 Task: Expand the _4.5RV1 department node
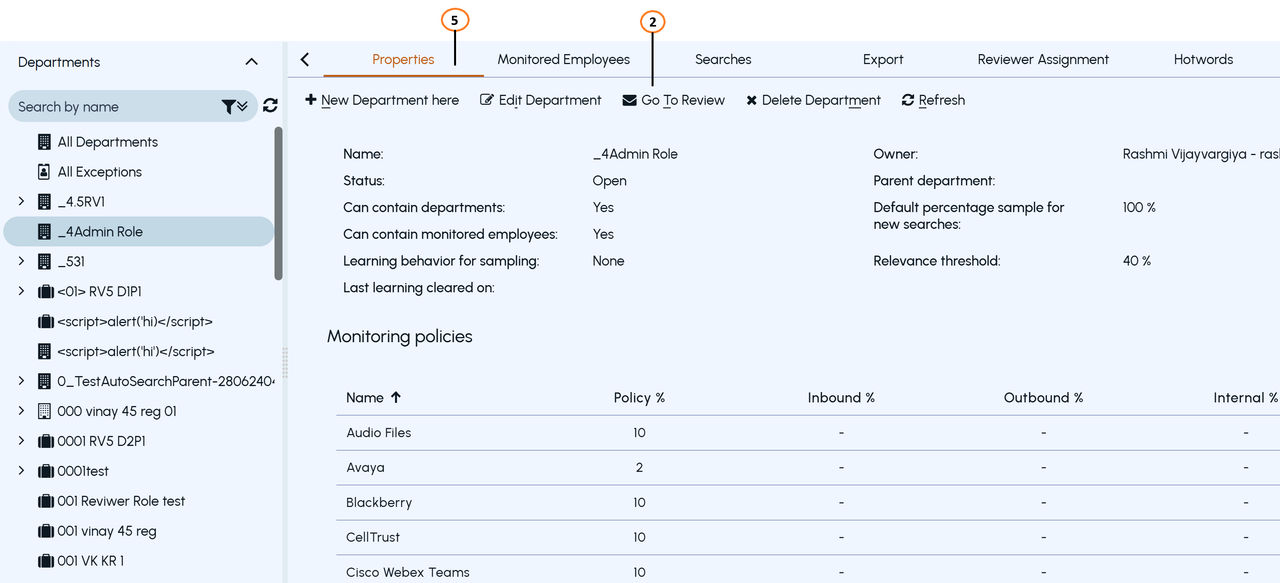[21, 202]
